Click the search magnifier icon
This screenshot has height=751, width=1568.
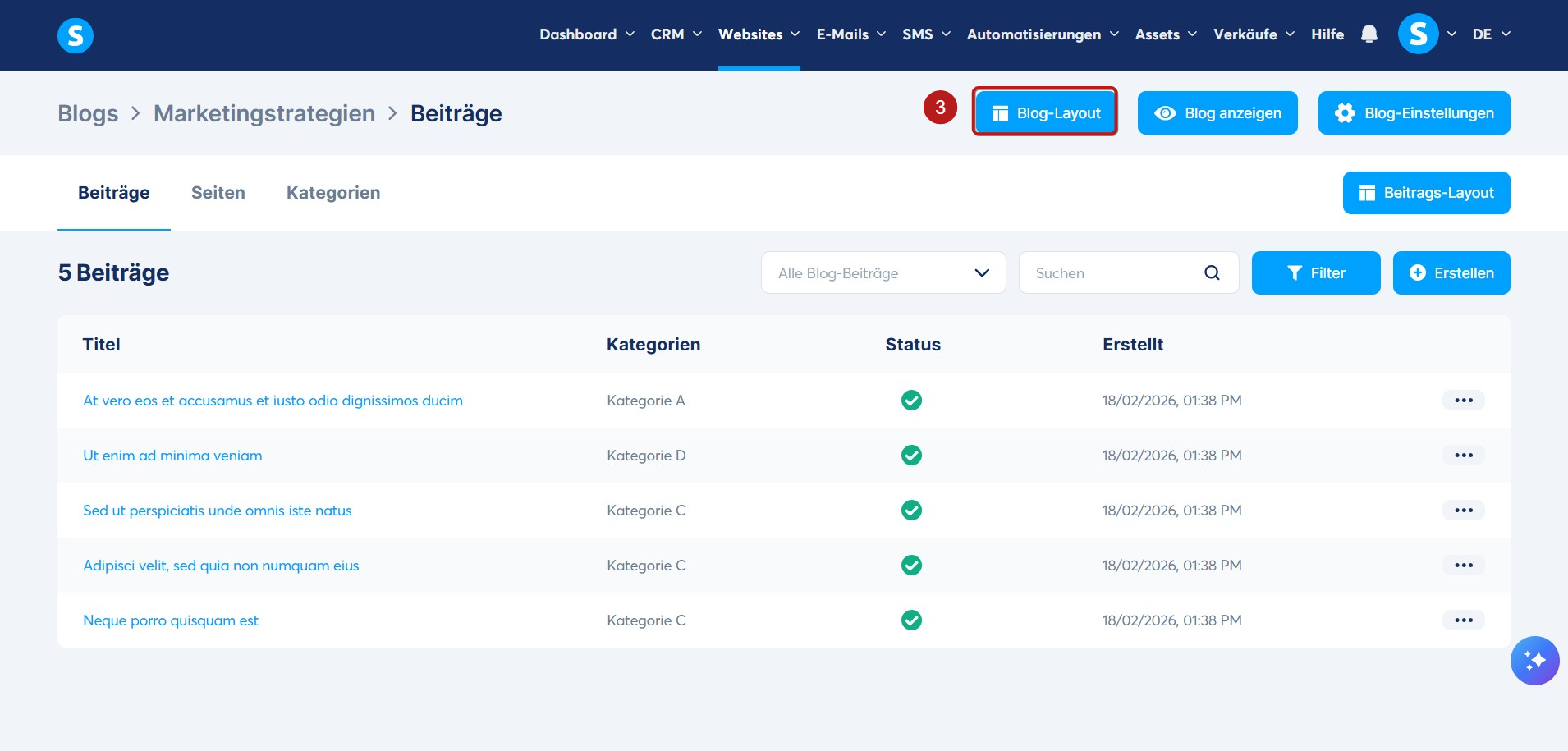pyautogui.click(x=1212, y=273)
